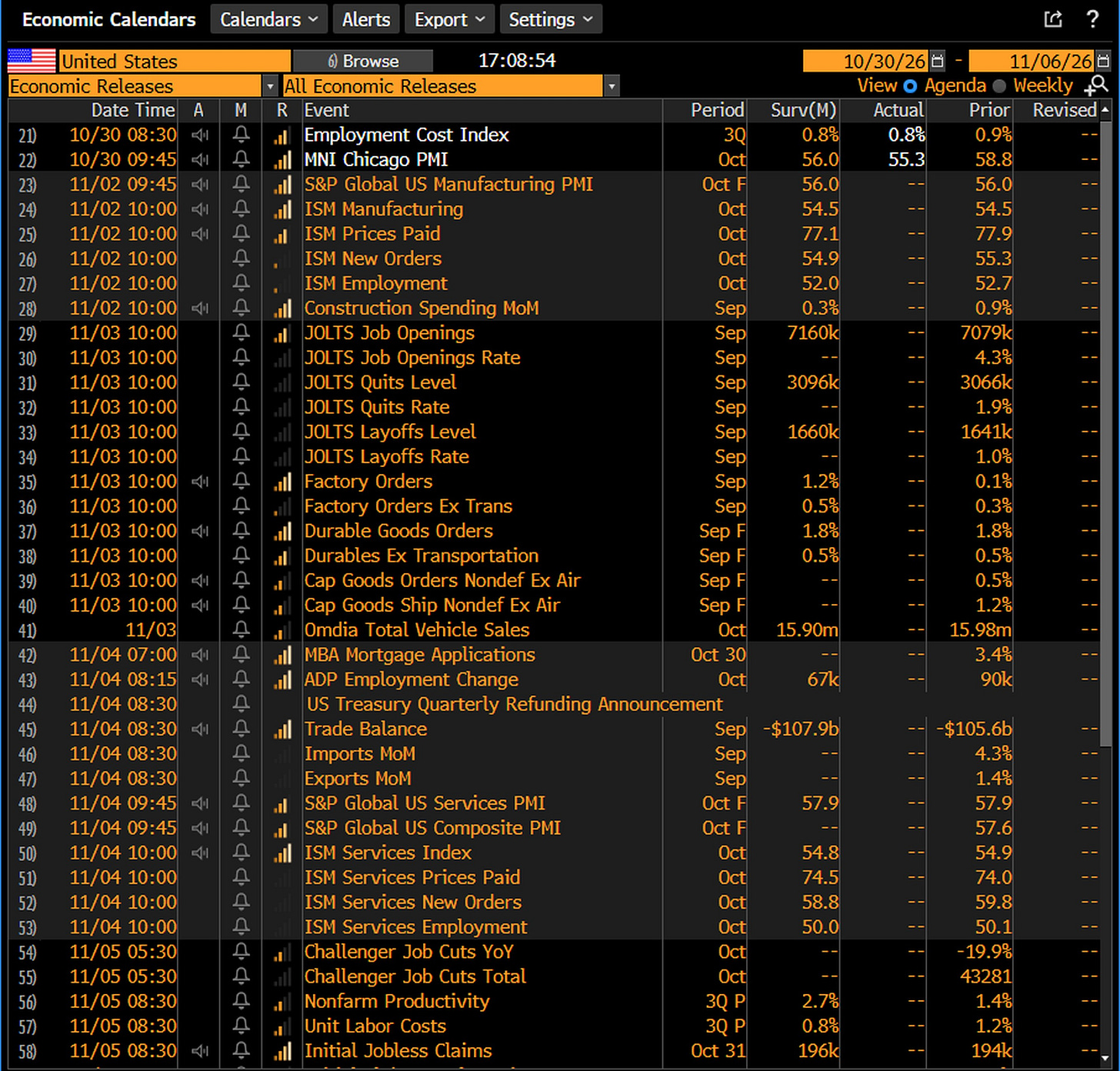The height and width of the screenshot is (1071, 1120).
Task: Click the speaker icon for Trade Balance
Action: (200, 729)
